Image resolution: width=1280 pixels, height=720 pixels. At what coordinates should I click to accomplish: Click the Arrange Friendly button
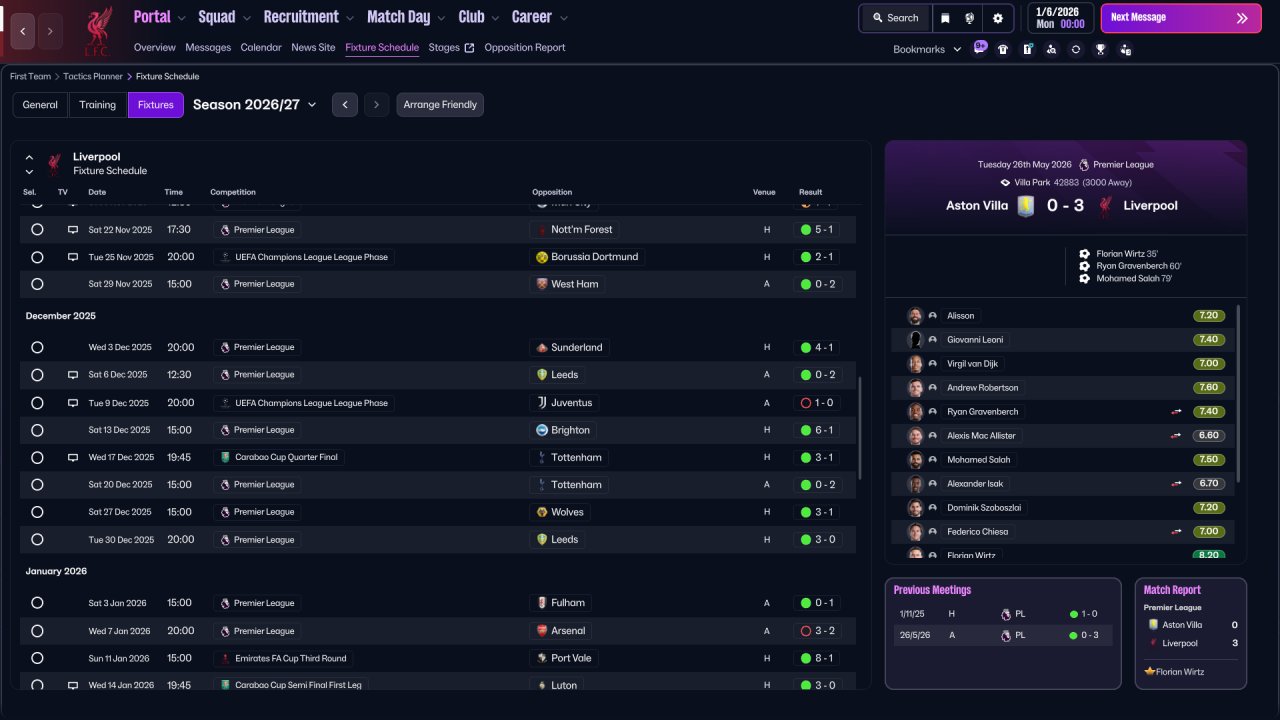coord(440,105)
